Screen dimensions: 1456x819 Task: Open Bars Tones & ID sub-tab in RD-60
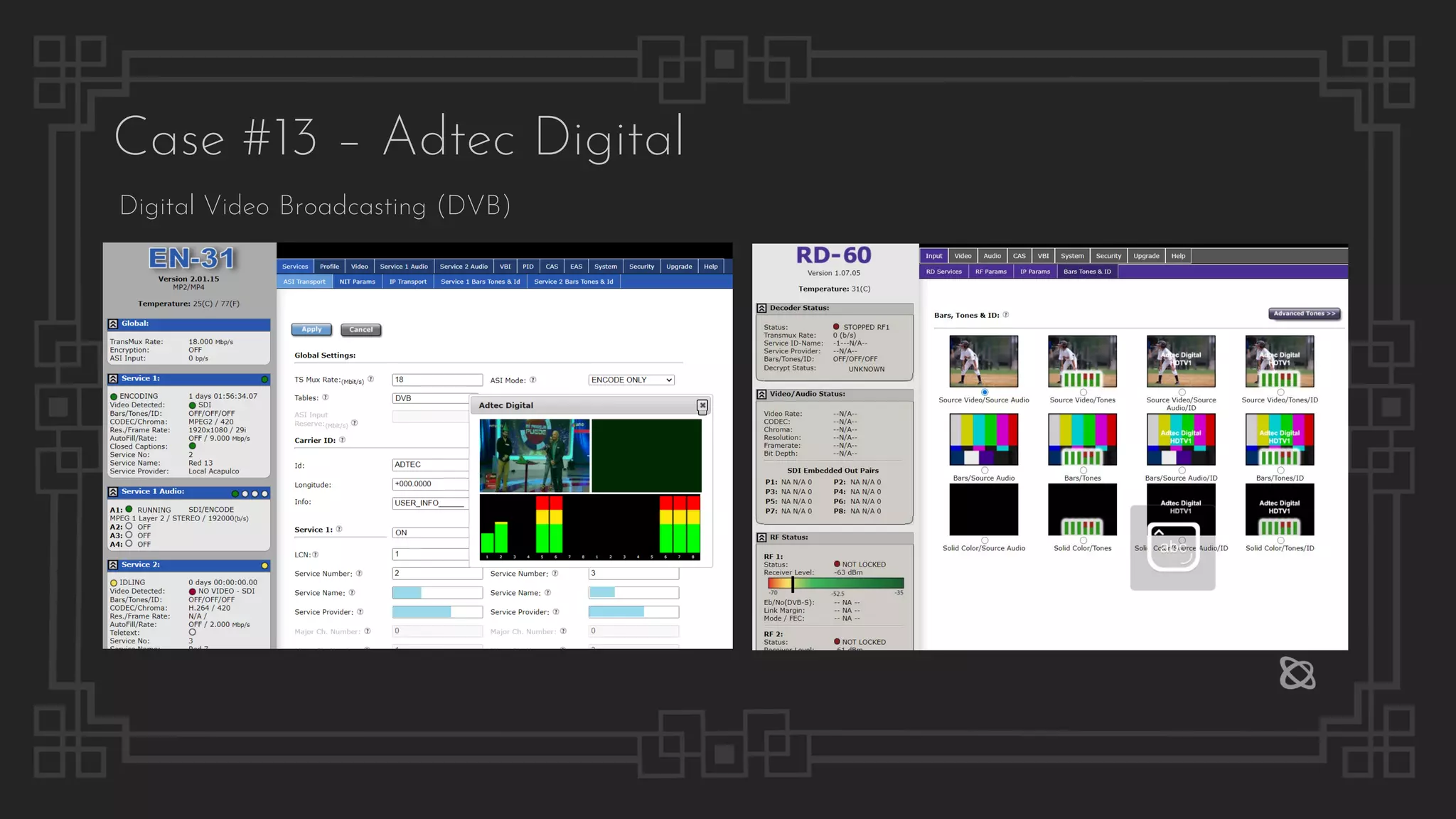coord(1087,272)
